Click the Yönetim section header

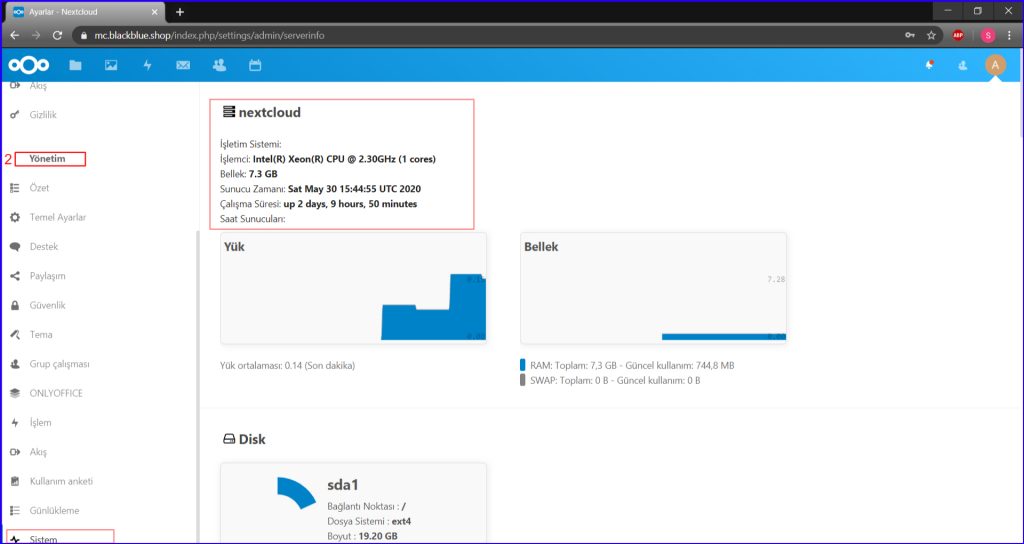point(47,159)
